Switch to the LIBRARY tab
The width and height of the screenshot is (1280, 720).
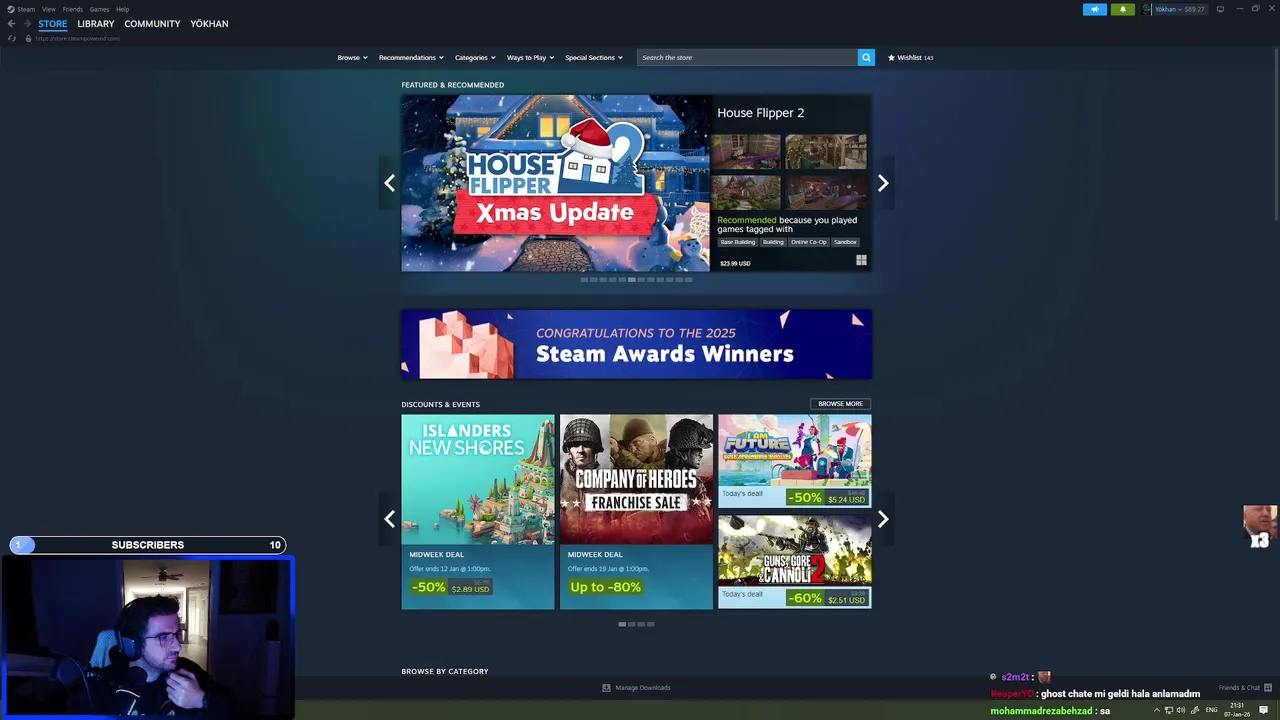tap(96, 23)
